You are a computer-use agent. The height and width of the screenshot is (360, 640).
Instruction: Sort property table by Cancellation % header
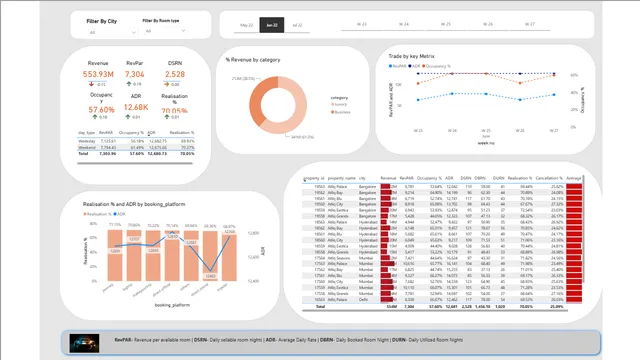click(549, 178)
